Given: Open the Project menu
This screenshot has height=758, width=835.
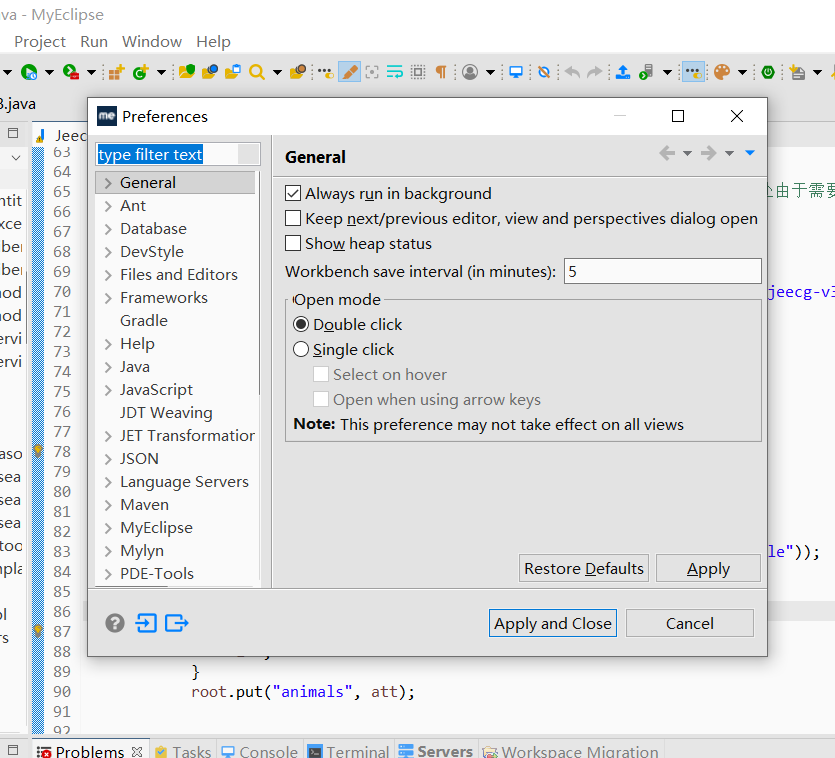Looking at the screenshot, I should (39, 41).
